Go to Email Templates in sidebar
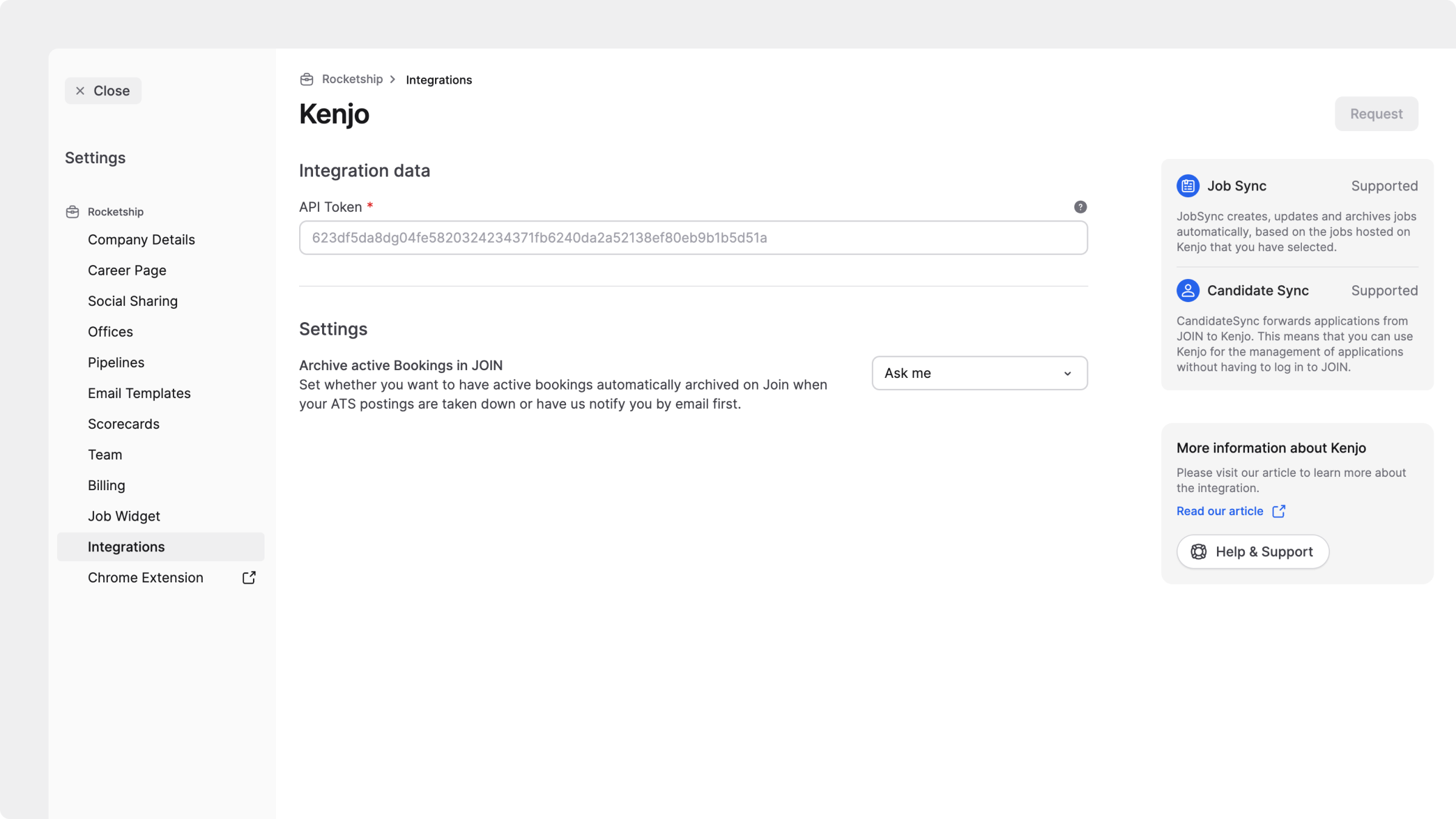The width and height of the screenshot is (1456, 819). 139,393
